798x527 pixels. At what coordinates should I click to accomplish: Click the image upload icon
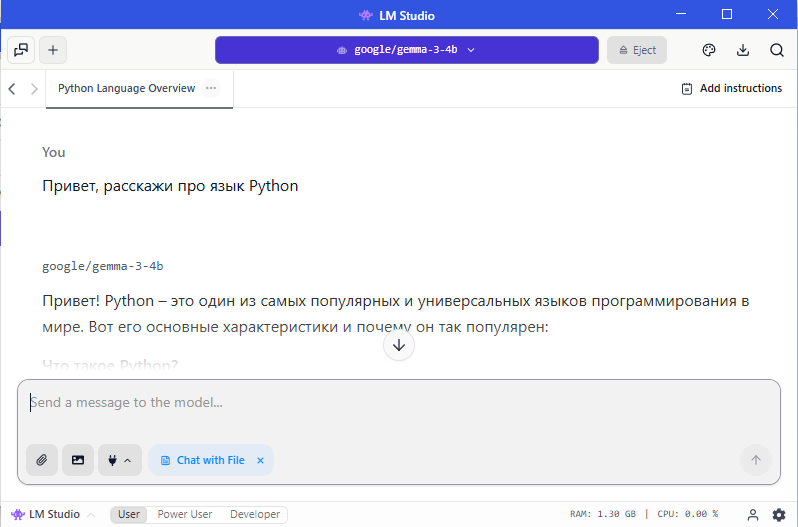[77, 460]
